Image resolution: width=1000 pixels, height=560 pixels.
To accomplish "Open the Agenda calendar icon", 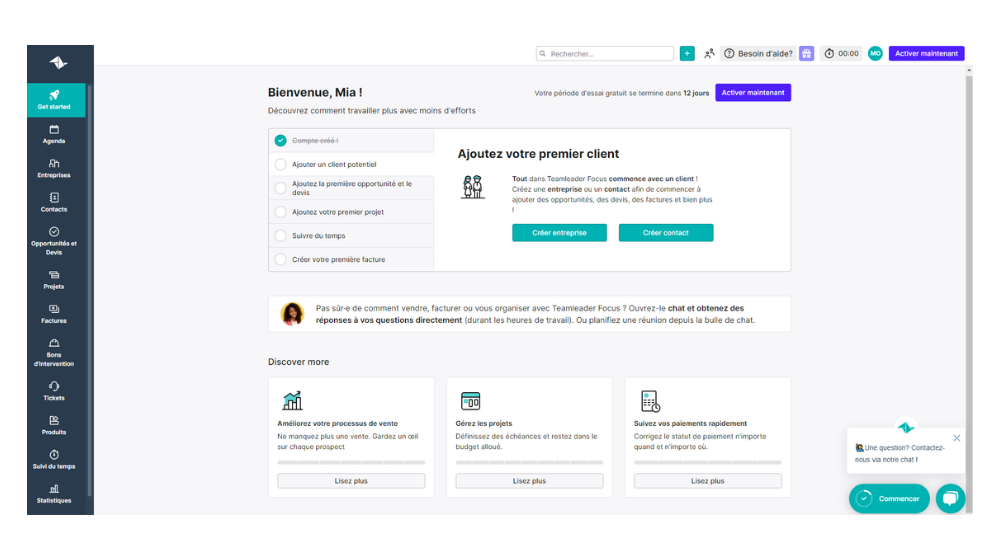I will (54, 129).
